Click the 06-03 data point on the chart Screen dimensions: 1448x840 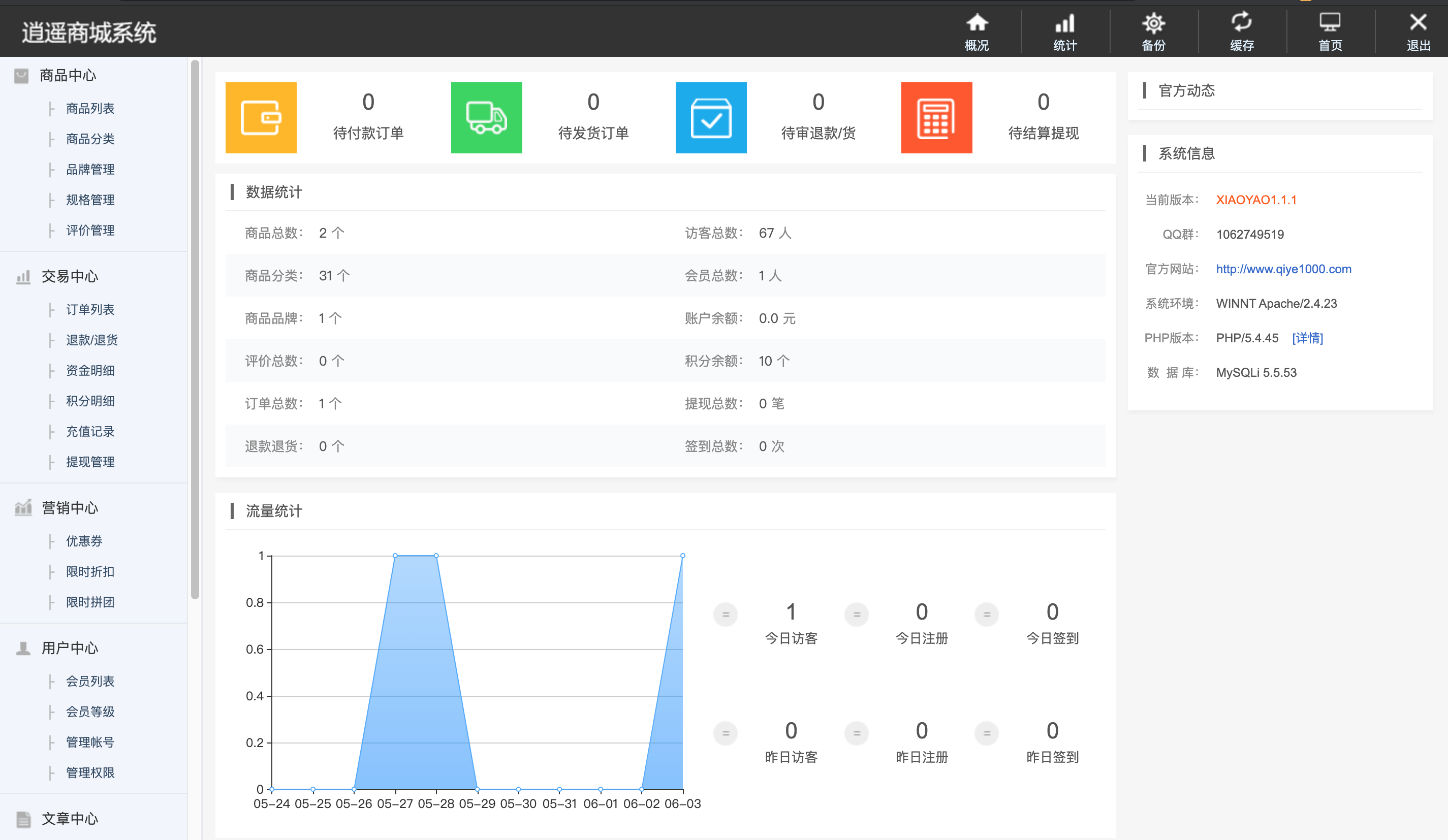tap(683, 556)
